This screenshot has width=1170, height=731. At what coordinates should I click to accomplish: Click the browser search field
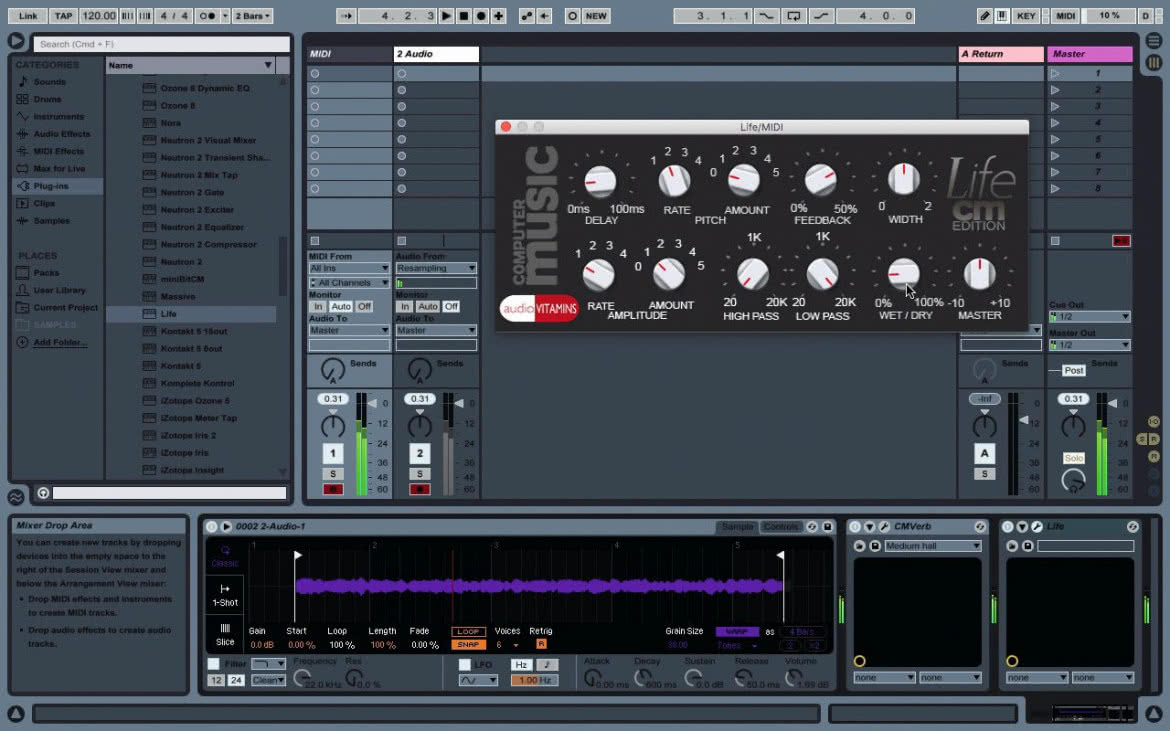(162, 44)
